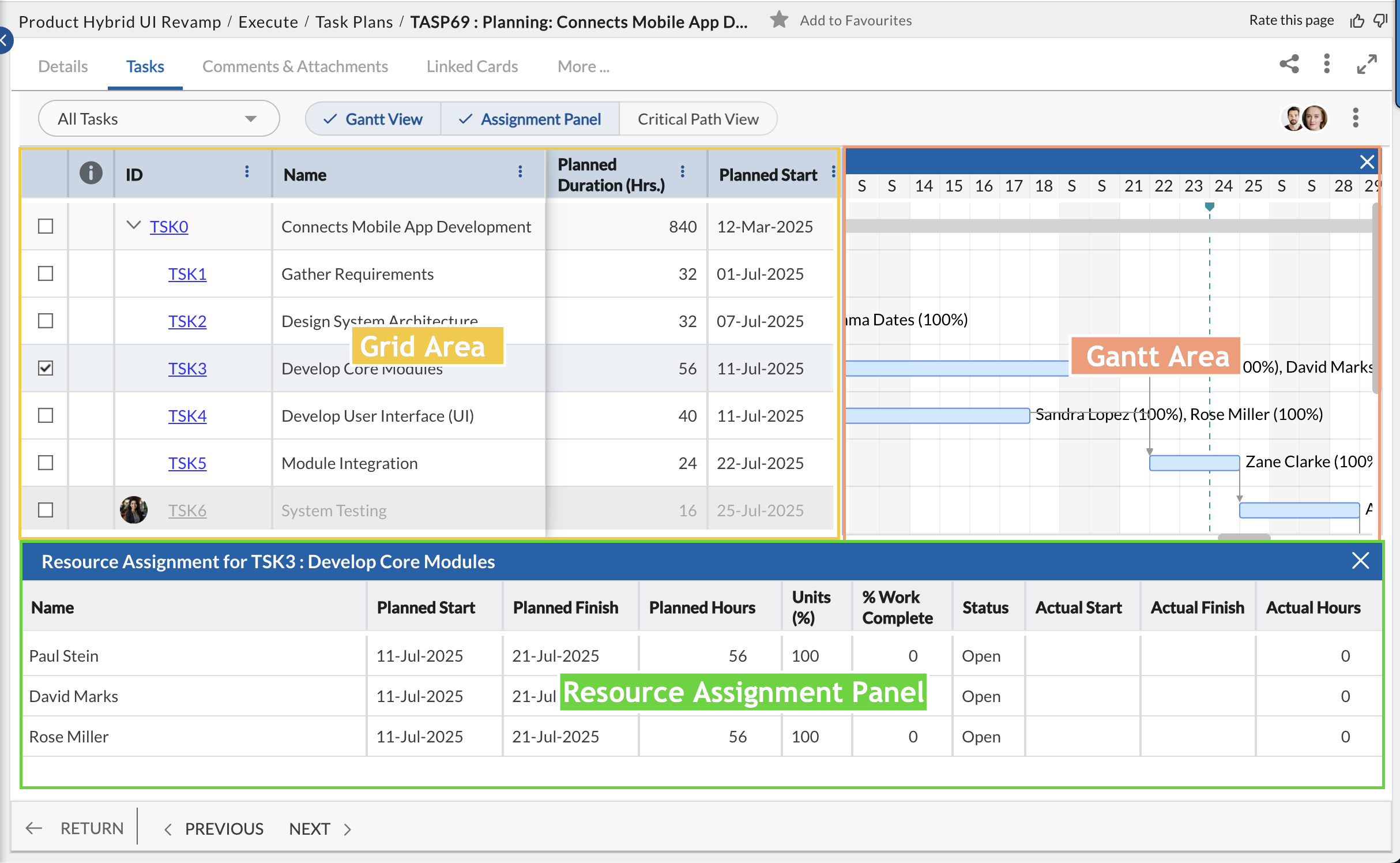
Task: Switch to the Comments & Attachments tab
Action: [295, 66]
